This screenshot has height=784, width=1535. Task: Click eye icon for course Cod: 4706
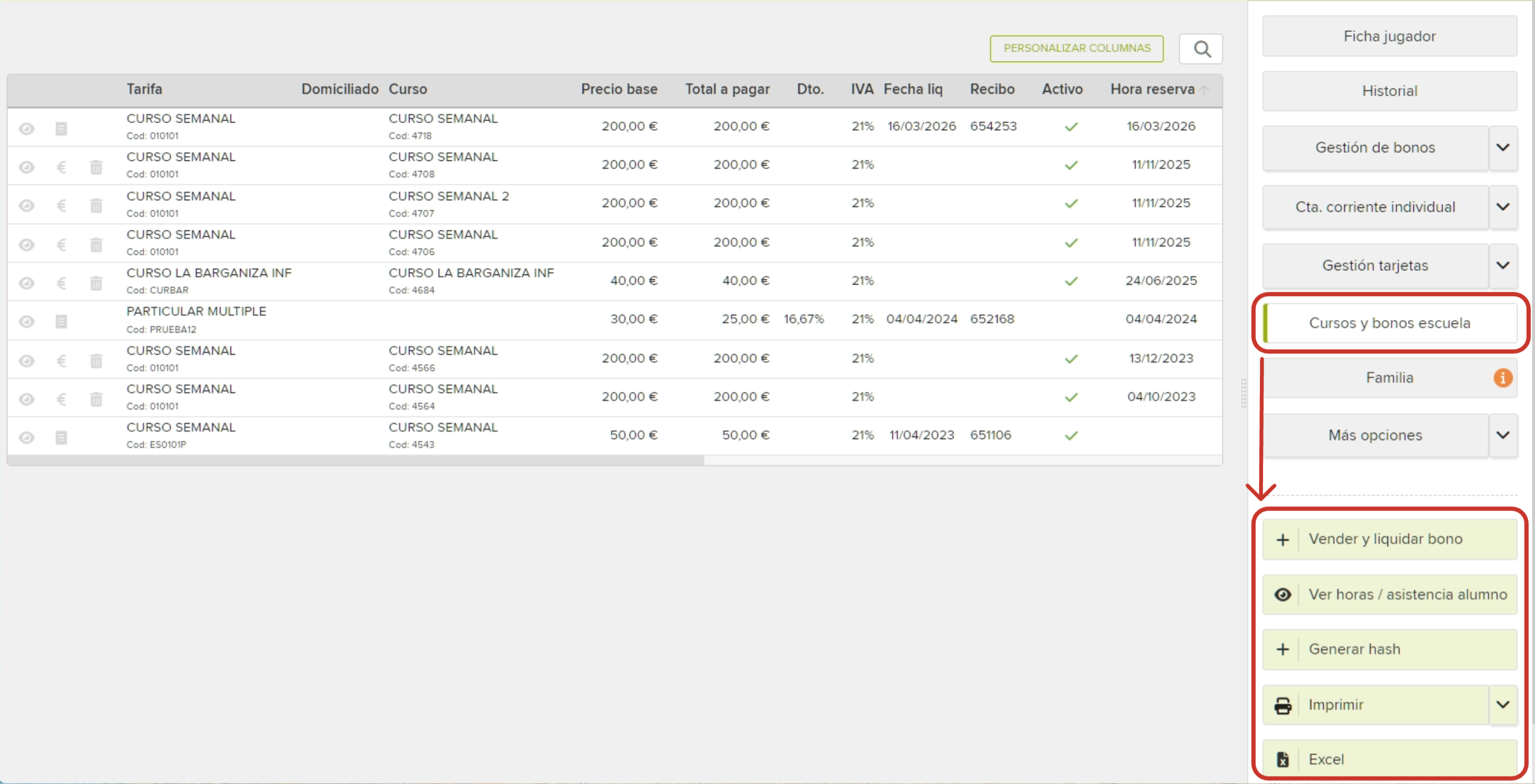pos(26,245)
